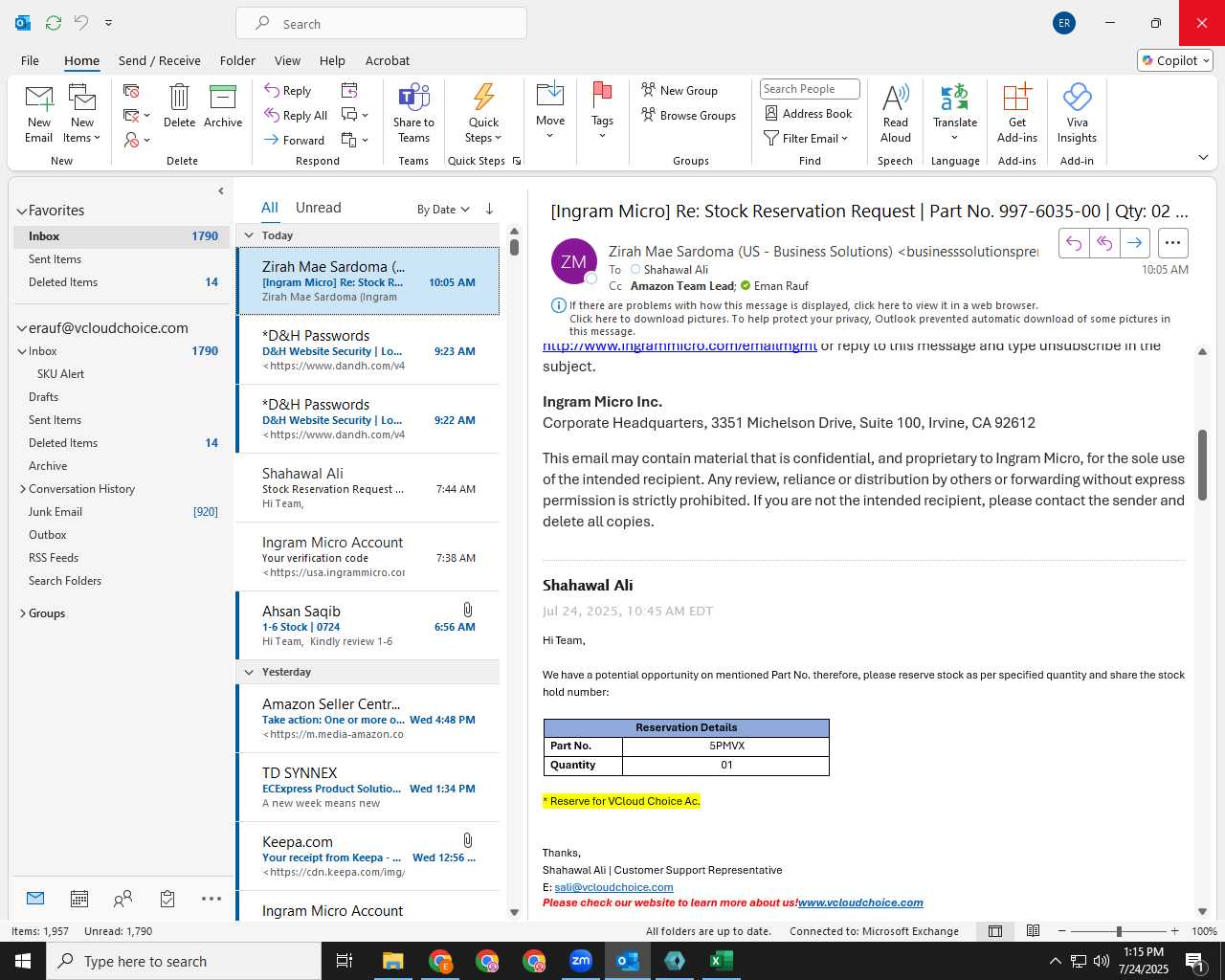
Task: Select the SKU Alert folder
Action: [x=60, y=374]
